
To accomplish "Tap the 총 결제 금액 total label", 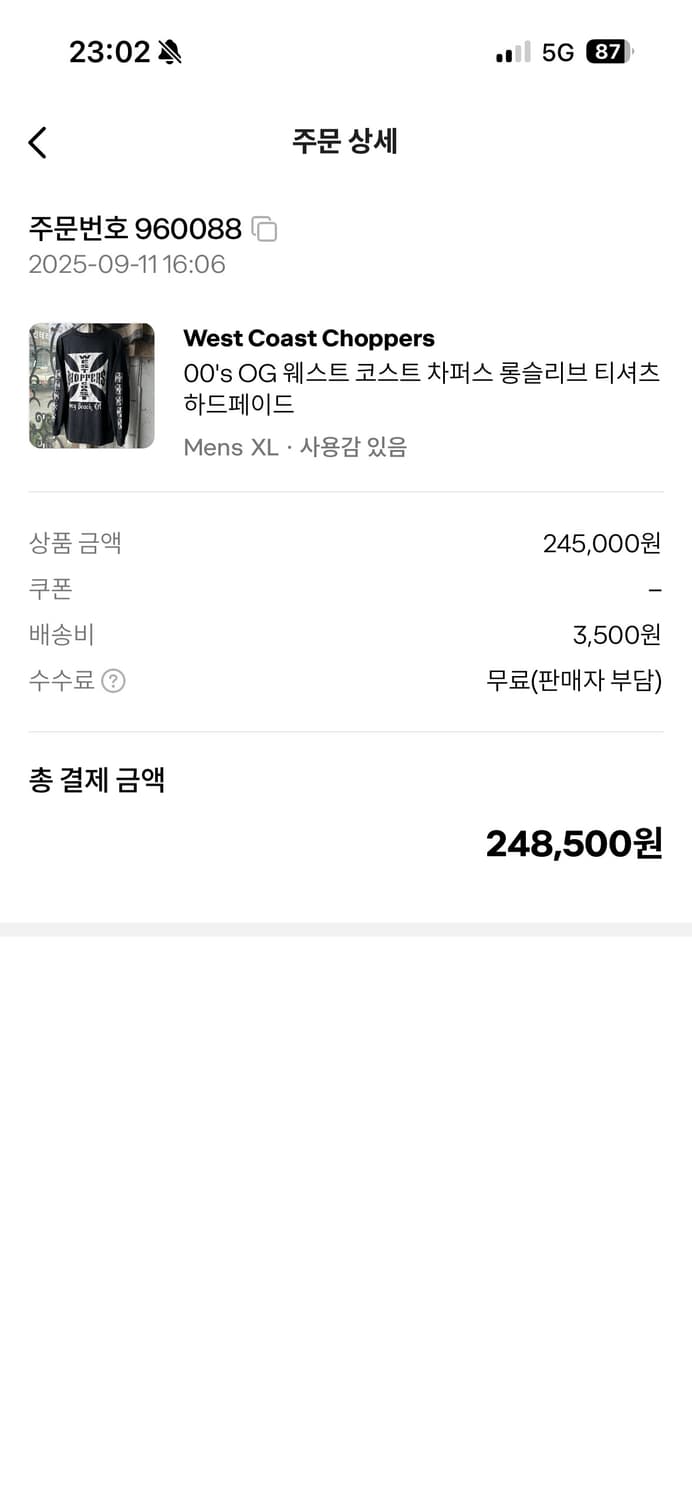I will point(96,780).
